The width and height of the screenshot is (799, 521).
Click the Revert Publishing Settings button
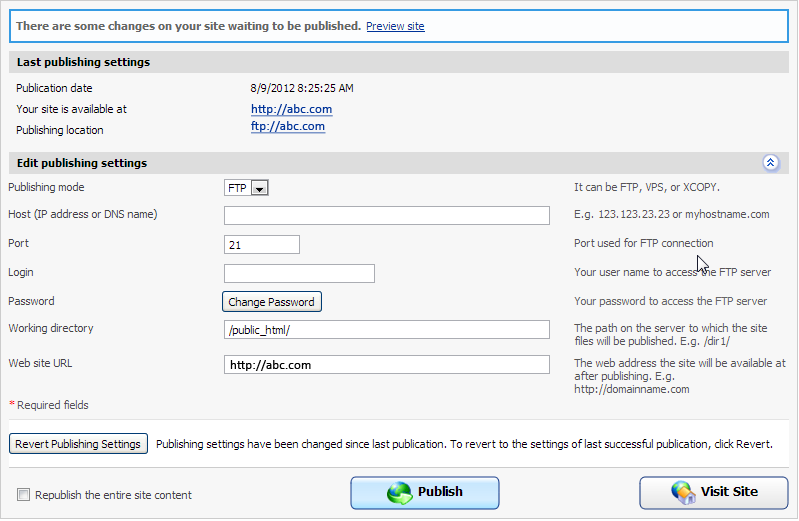(78, 444)
